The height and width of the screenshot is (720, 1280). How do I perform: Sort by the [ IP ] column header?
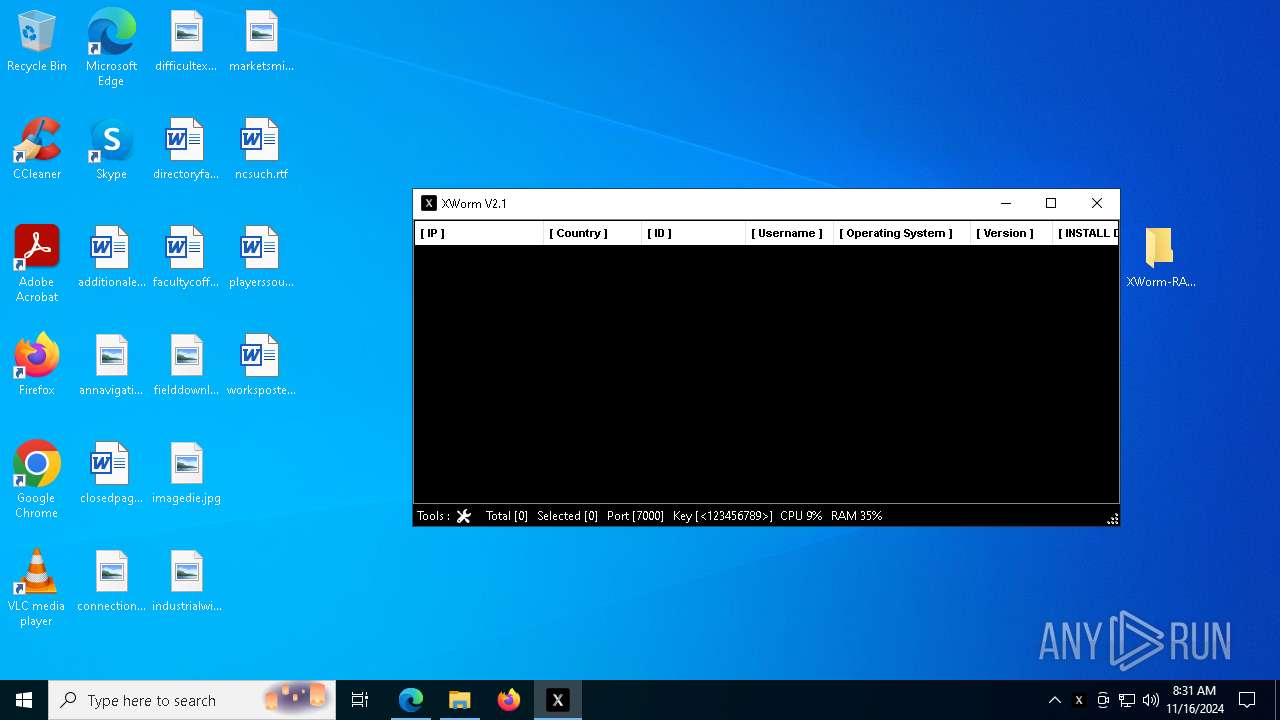pos(479,233)
